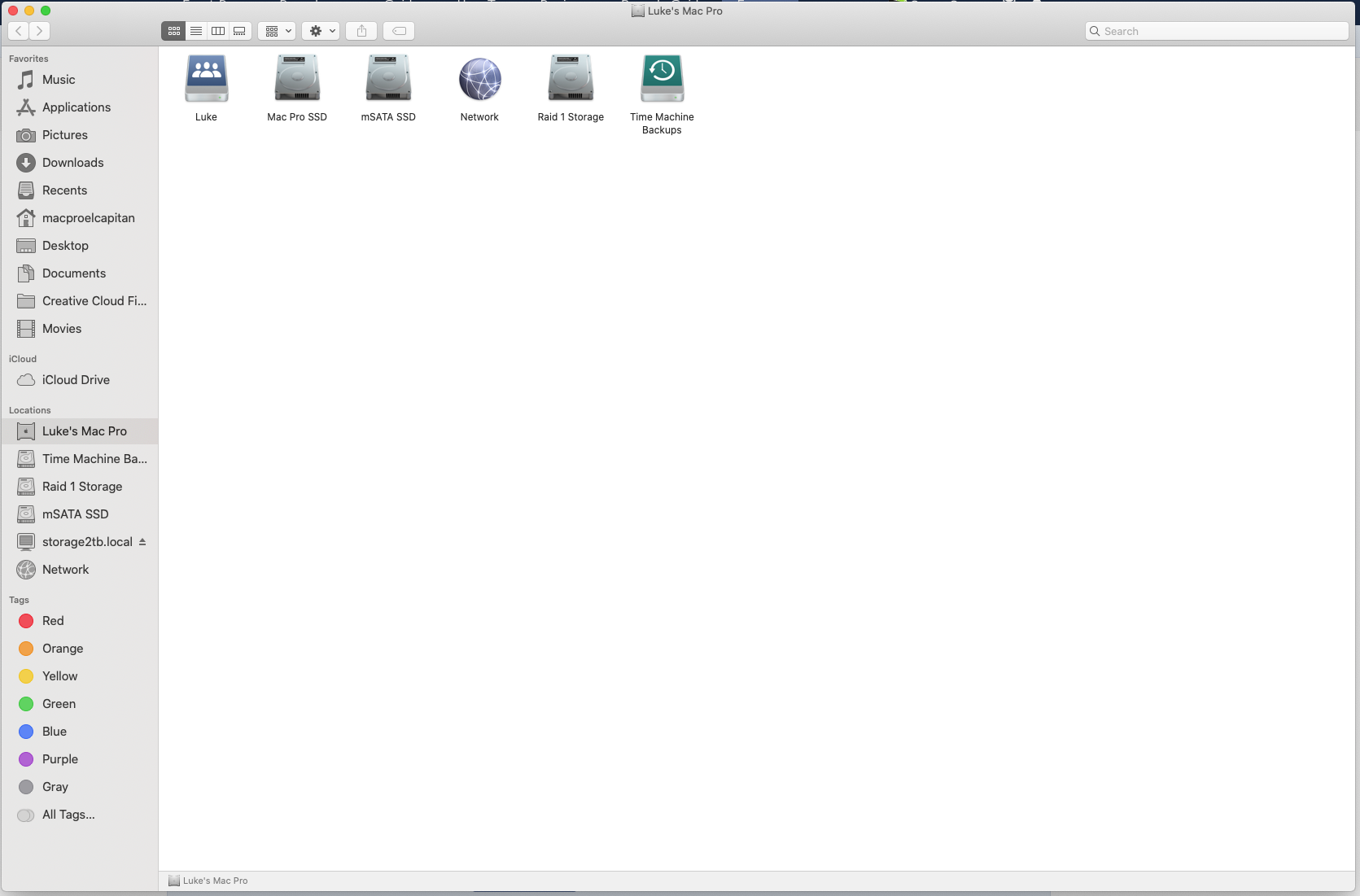Switch to gallery view
Viewport: 1360px width, 896px height.
click(240, 31)
